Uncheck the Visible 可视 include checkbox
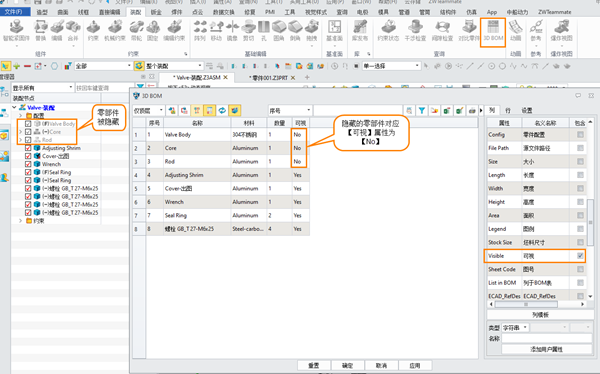This screenshot has width=600, height=374. 580,256
